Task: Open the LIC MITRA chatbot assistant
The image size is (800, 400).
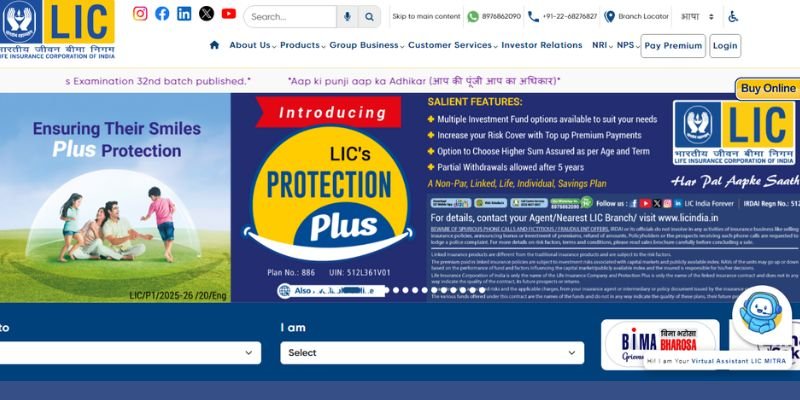Action: coord(761,316)
